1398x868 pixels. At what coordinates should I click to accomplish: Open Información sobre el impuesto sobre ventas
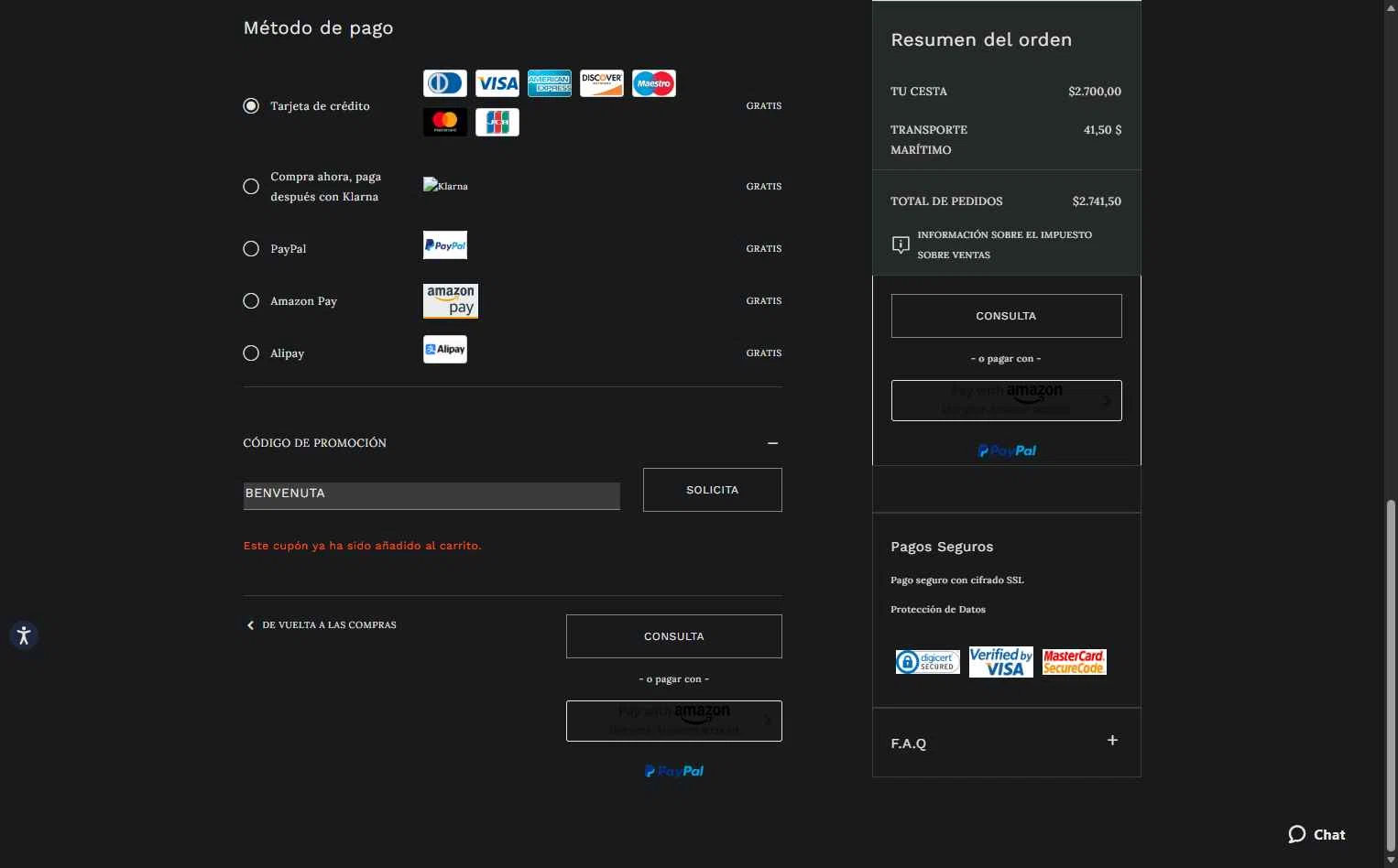tap(1004, 244)
